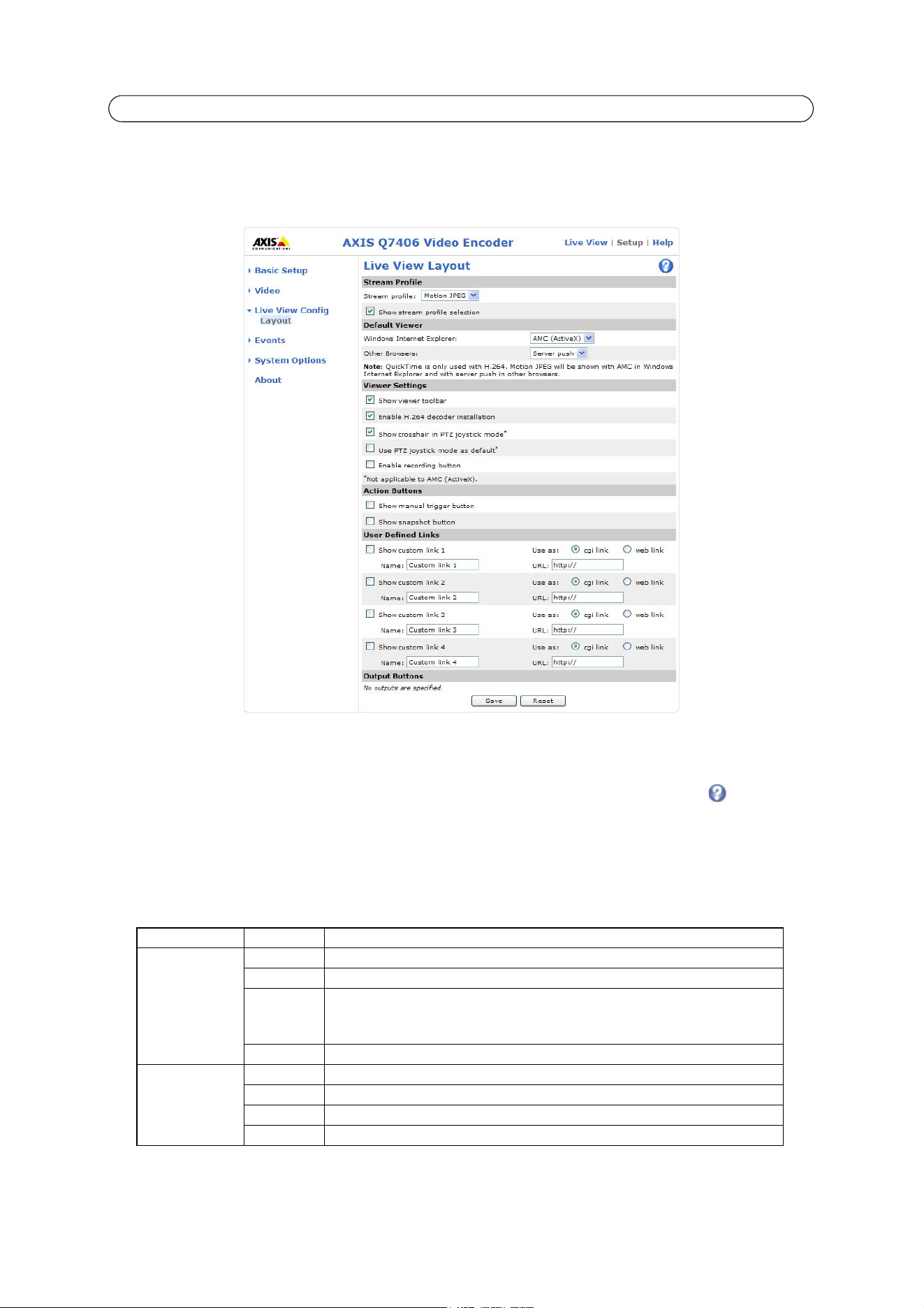Toggle Enable H.264 decoder installation
Viewport: 924px width, 1308px height.
tap(370, 416)
